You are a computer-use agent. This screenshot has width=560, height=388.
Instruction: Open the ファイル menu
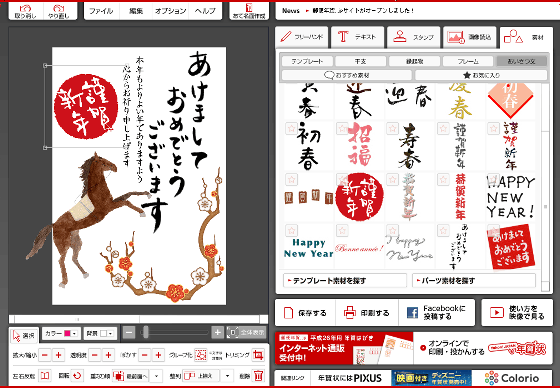click(x=101, y=11)
